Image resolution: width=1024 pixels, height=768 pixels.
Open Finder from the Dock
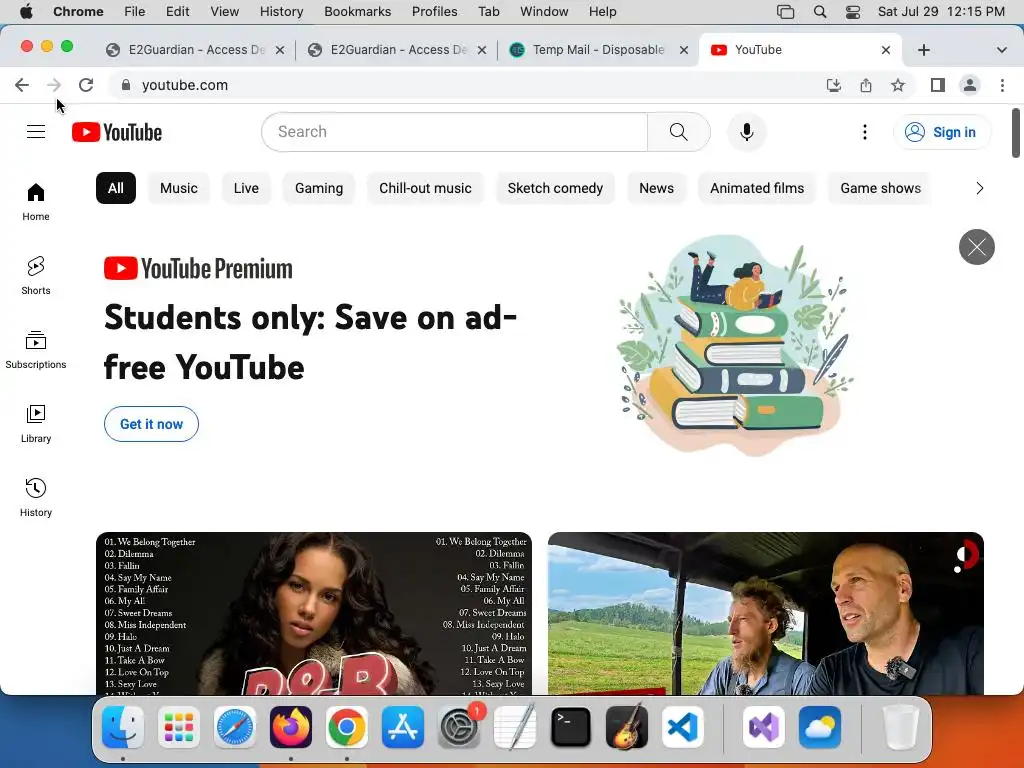[x=123, y=727]
